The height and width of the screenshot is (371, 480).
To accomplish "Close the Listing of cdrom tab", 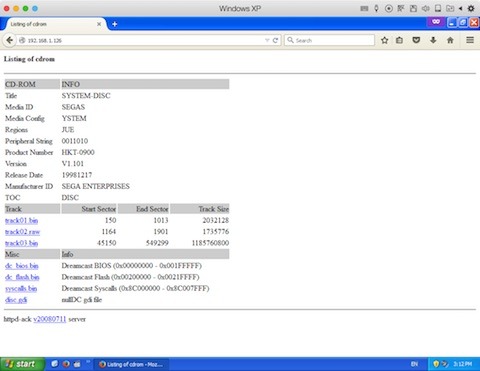I will pos(99,24).
